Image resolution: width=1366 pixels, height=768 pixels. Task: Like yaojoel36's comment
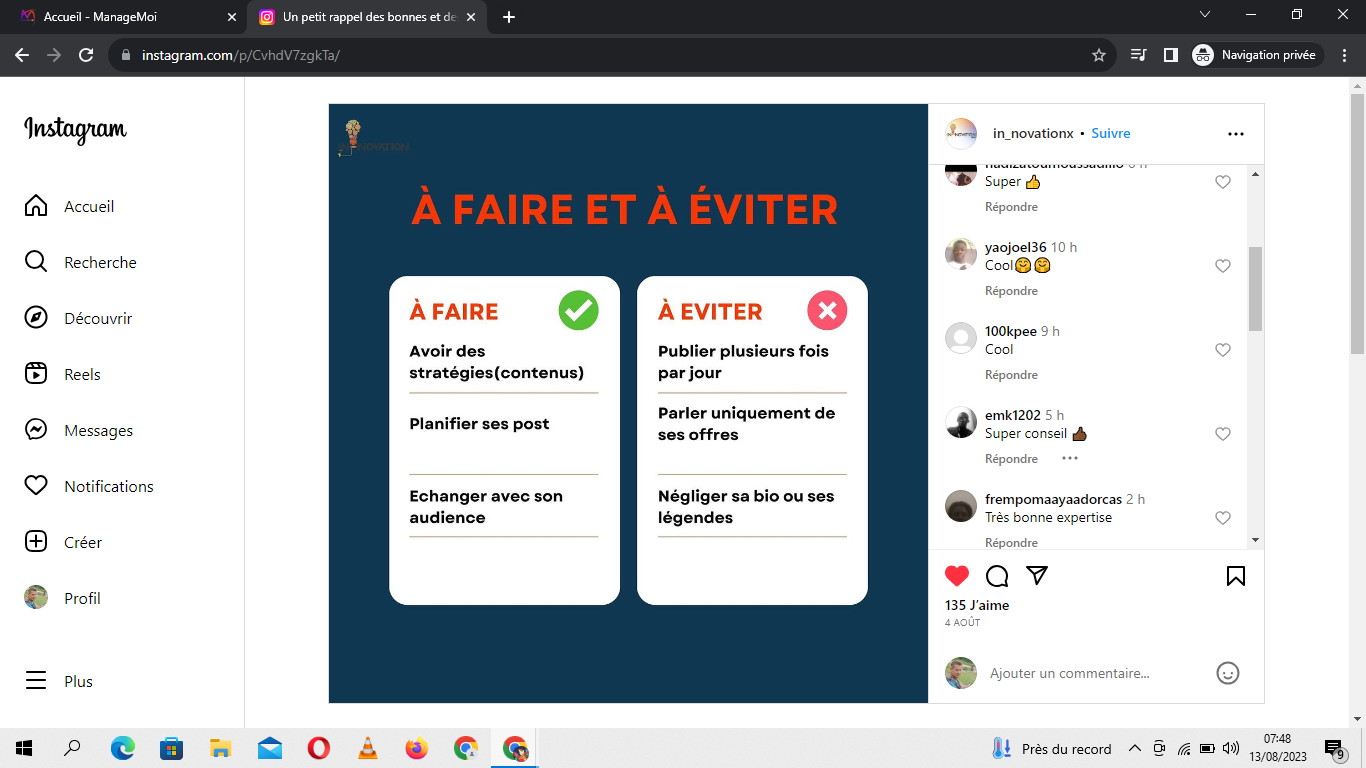click(x=1222, y=266)
